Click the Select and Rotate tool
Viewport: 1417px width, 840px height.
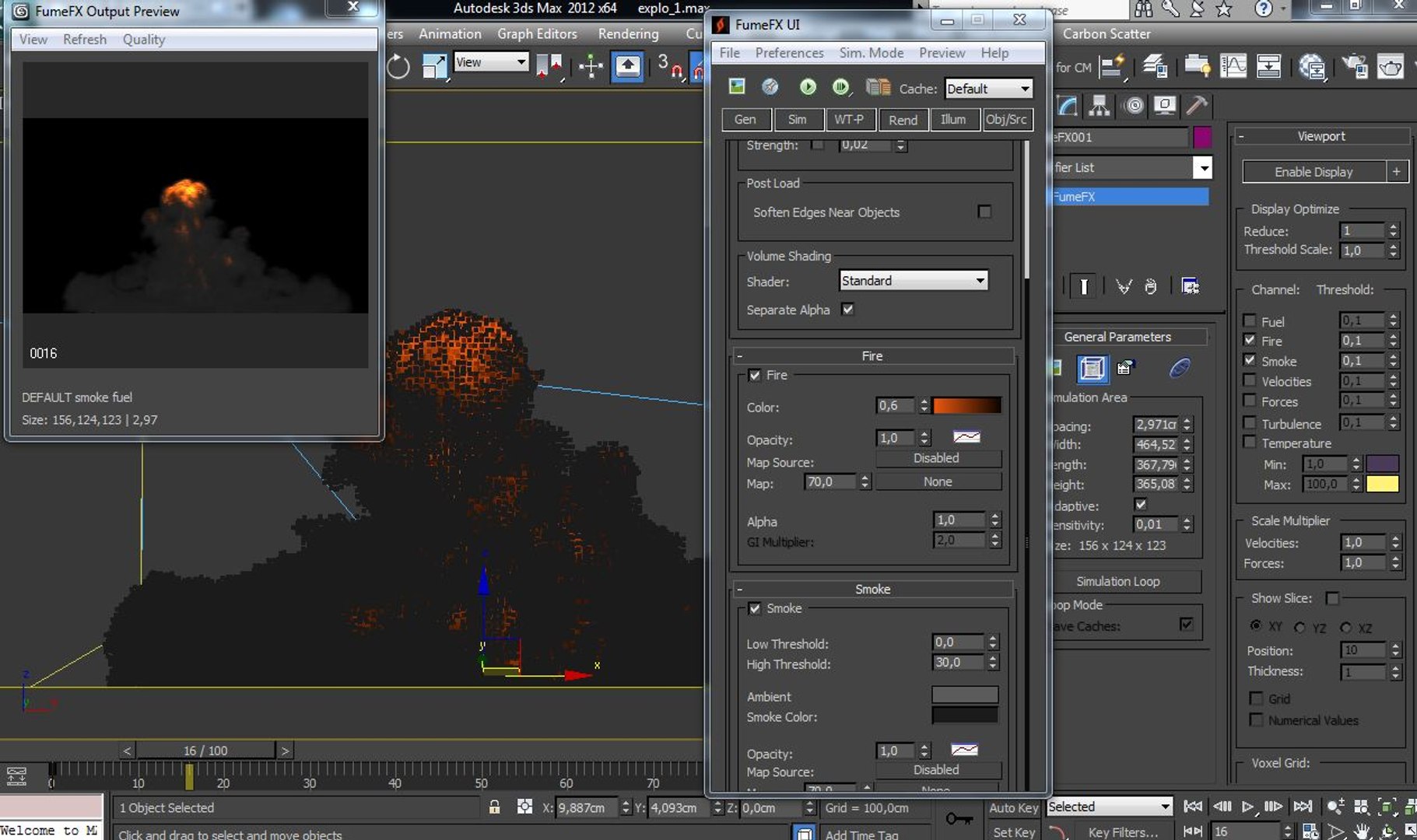pos(398,66)
